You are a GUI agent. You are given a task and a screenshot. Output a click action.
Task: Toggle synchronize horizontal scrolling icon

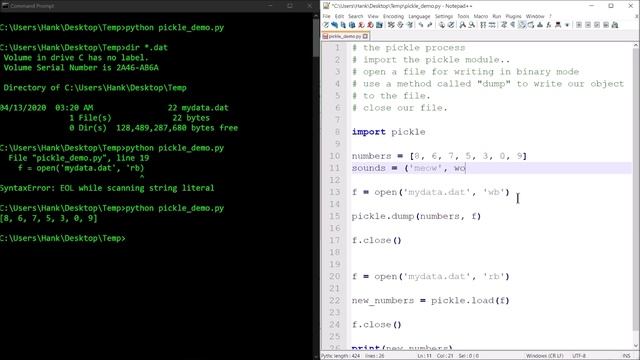coord(492,25)
